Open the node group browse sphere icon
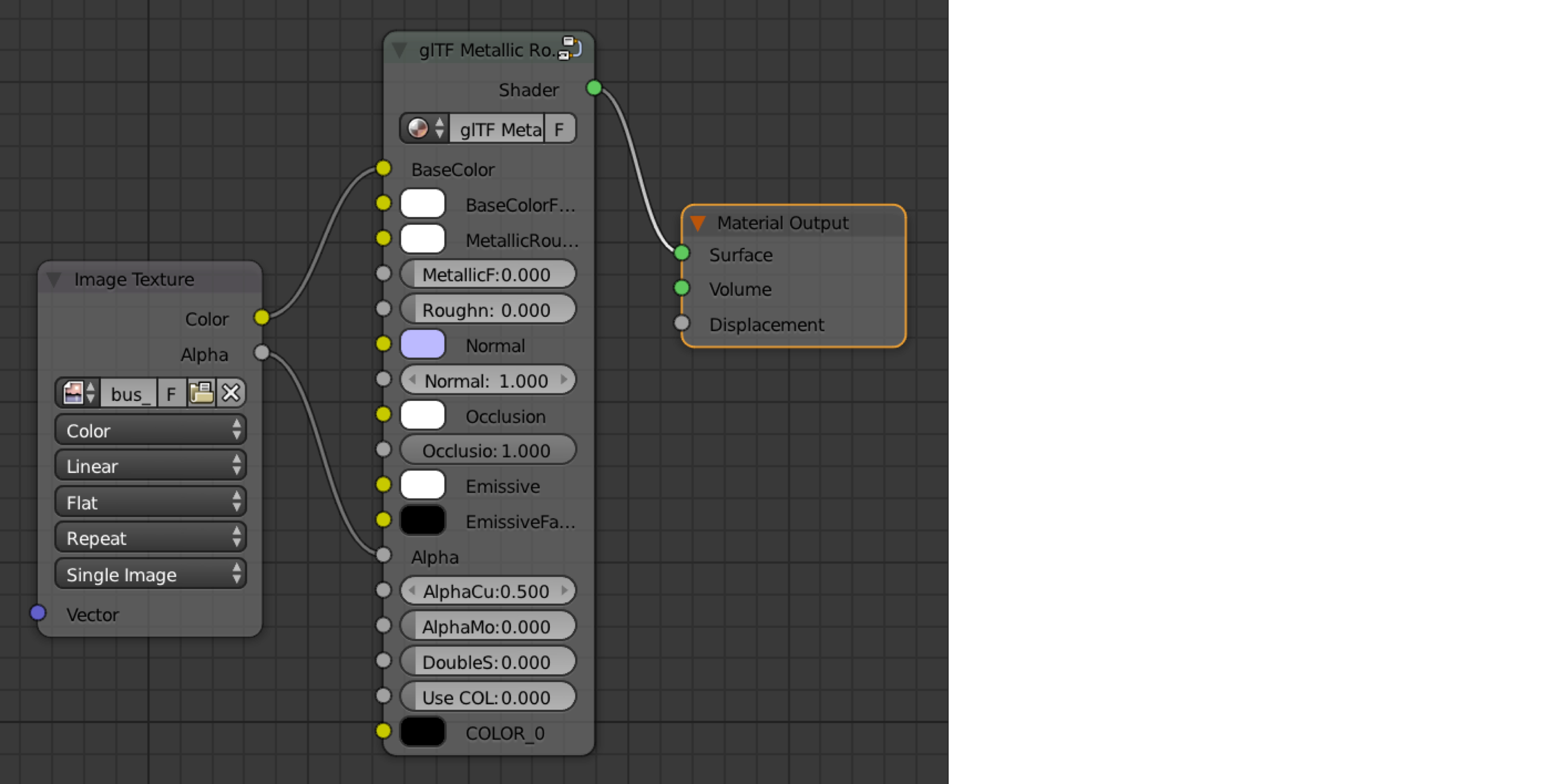Viewport: 1568px width, 784px height. [425, 129]
